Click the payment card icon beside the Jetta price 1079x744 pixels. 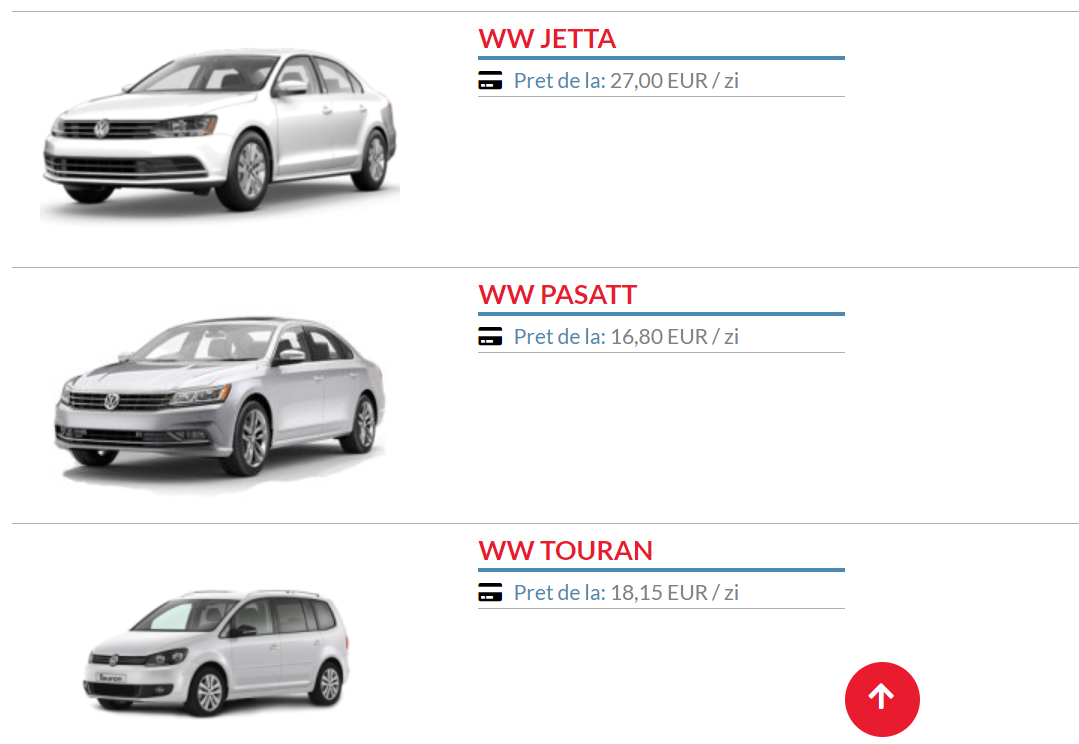click(490, 81)
